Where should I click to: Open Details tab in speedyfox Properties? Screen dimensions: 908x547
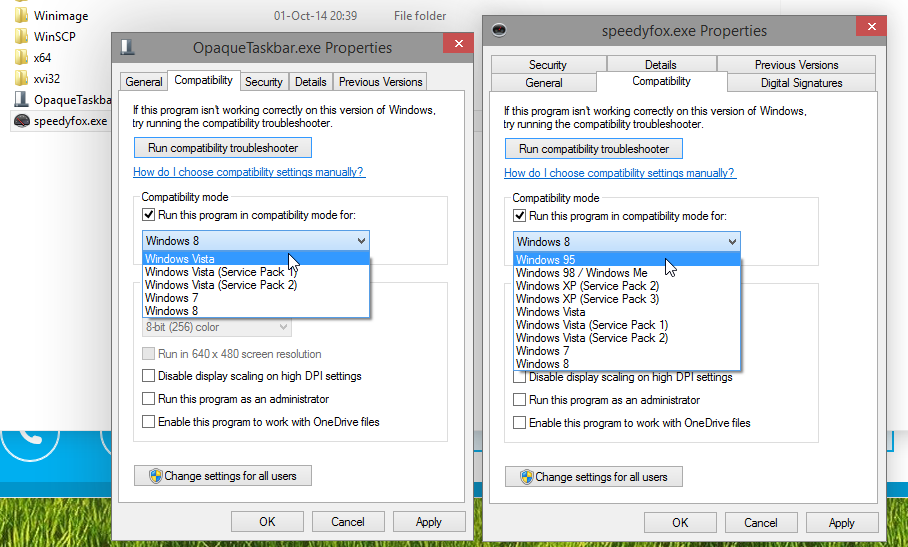(x=661, y=64)
